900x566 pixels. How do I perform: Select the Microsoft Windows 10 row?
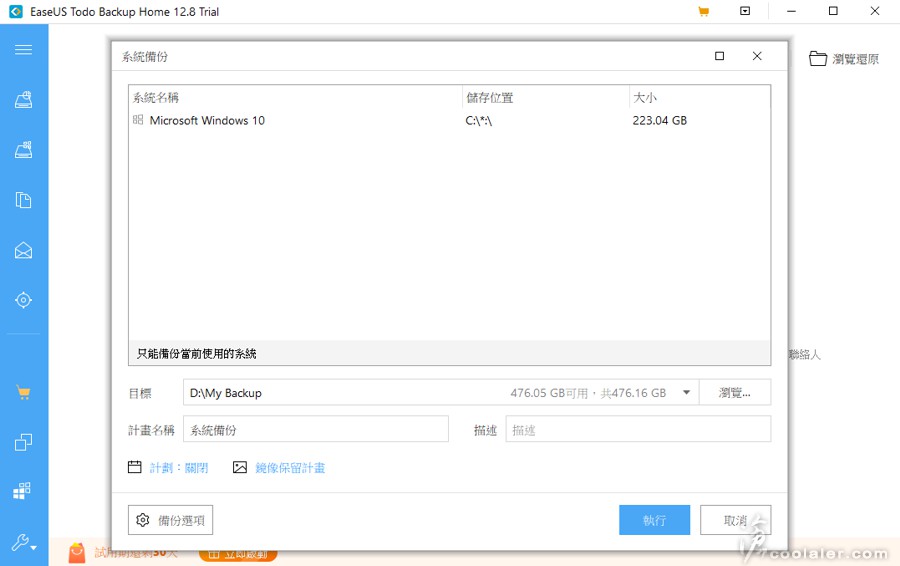pos(449,121)
